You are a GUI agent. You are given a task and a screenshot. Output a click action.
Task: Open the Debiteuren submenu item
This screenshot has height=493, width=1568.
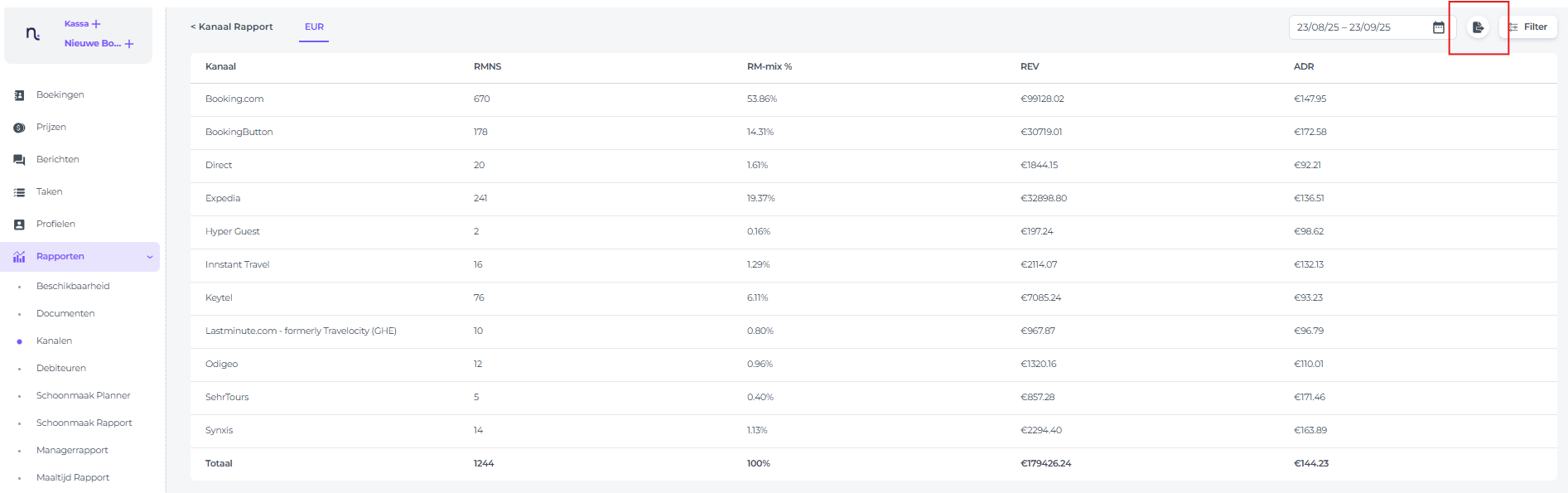coord(61,368)
